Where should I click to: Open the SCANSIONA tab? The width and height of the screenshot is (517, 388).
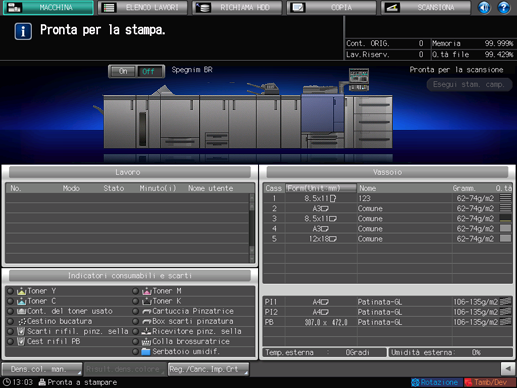click(426, 8)
